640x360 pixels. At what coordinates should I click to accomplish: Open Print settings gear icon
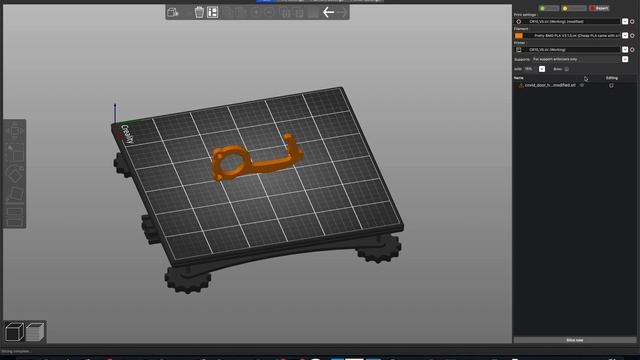pos(632,22)
